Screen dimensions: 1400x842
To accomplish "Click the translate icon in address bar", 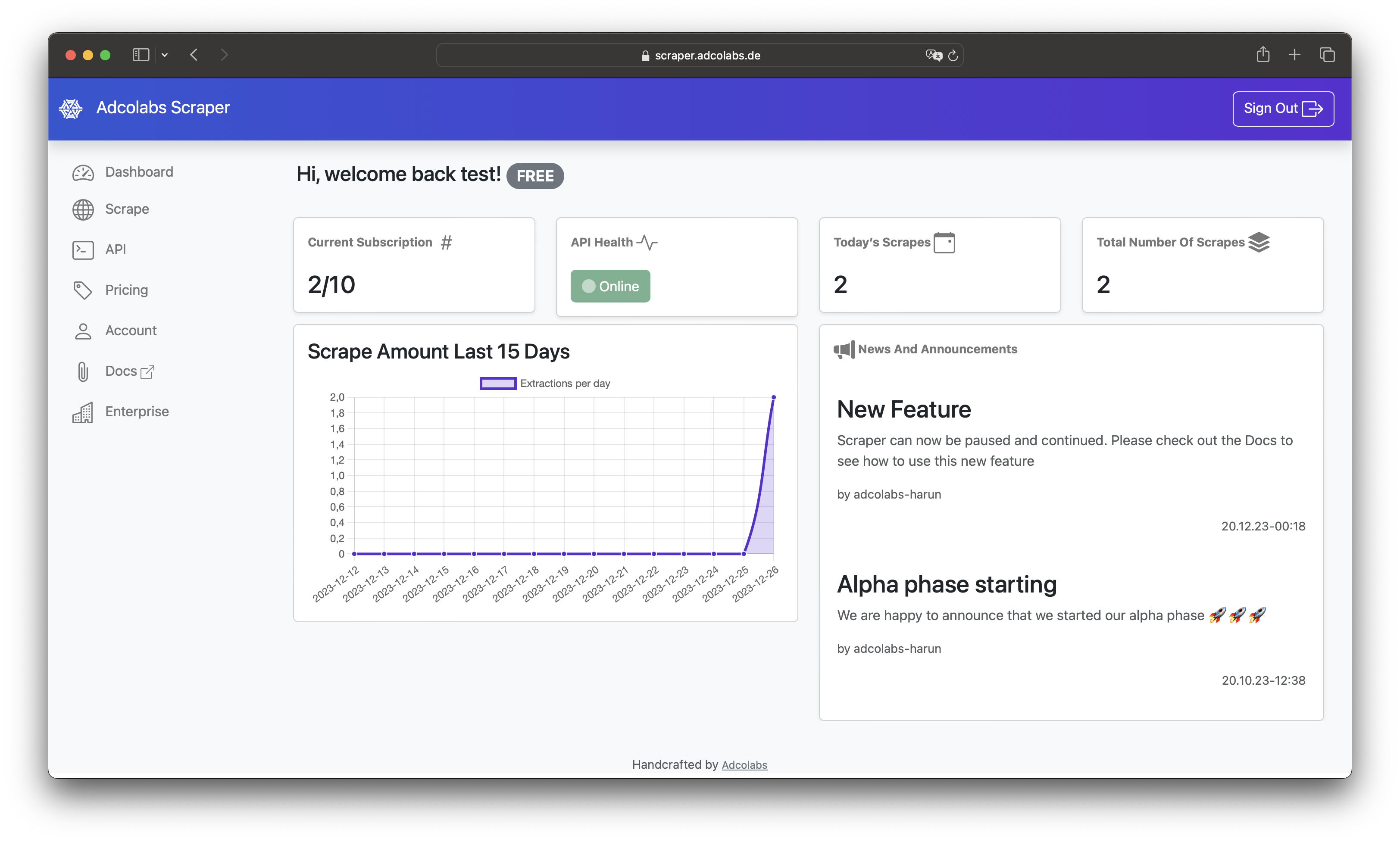I will click(x=934, y=55).
